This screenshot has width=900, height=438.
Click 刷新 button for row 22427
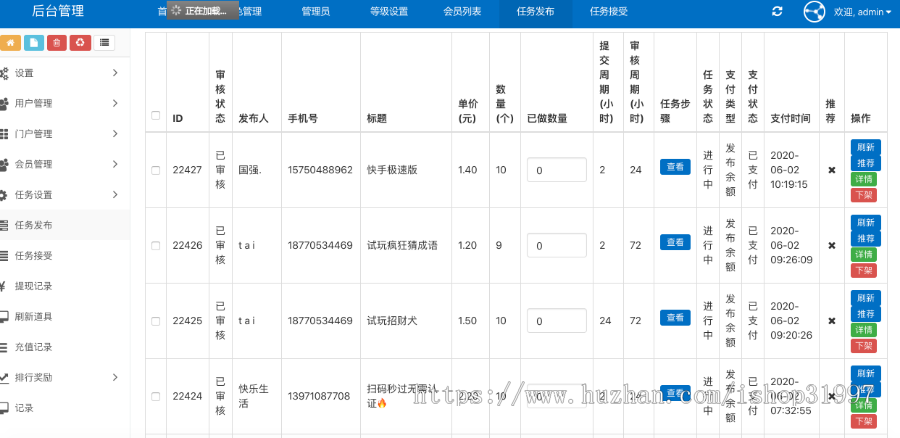[x=866, y=147]
